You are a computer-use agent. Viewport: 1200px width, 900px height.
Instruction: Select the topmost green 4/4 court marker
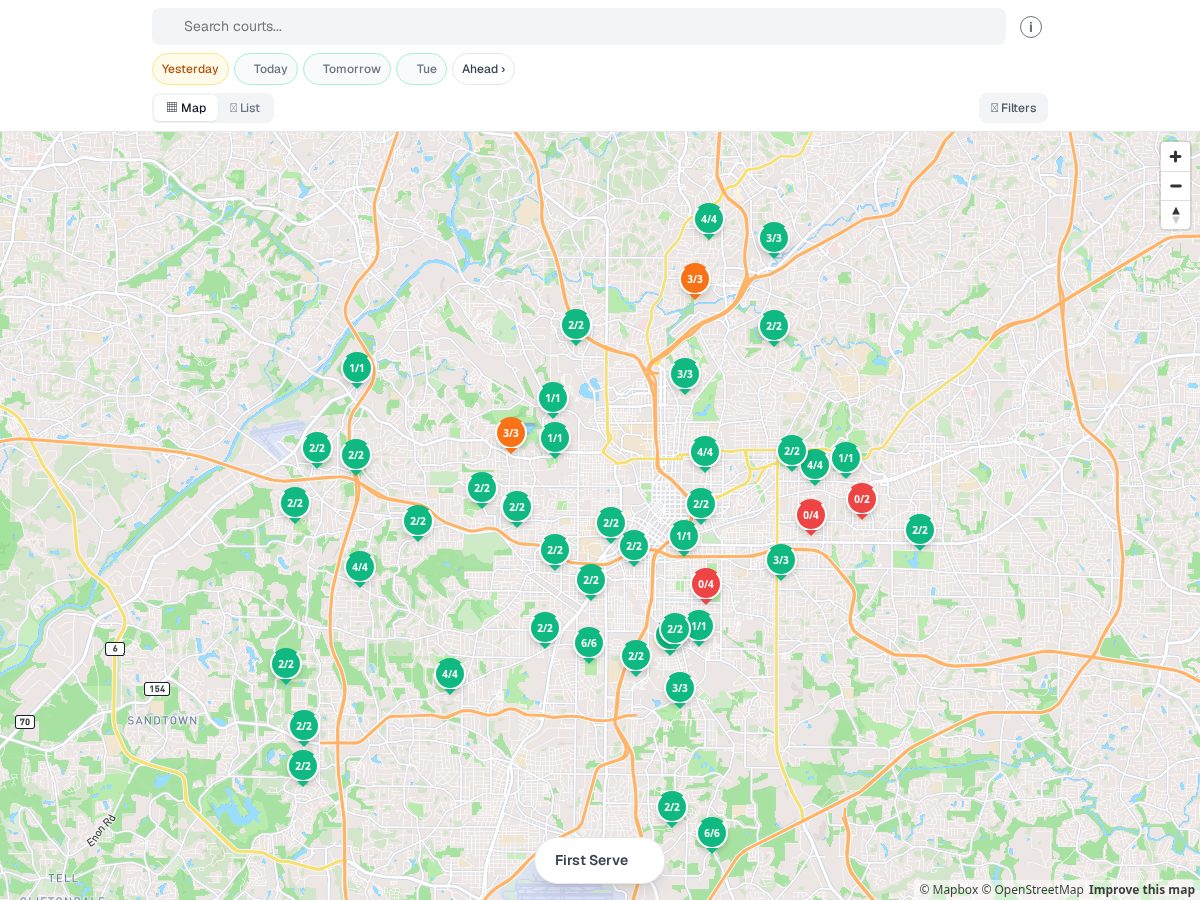point(709,220)
